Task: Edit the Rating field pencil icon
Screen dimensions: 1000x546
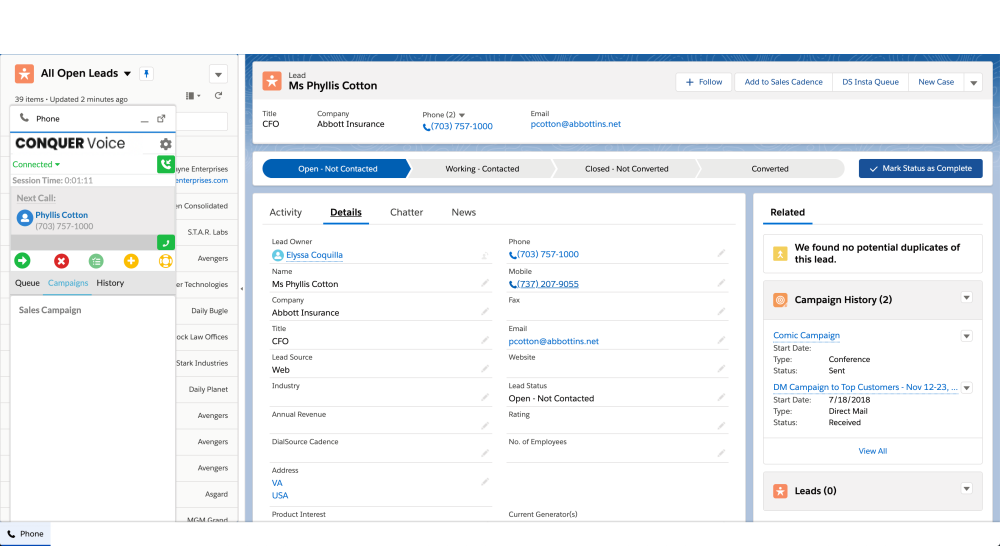Action: (721, 425)
